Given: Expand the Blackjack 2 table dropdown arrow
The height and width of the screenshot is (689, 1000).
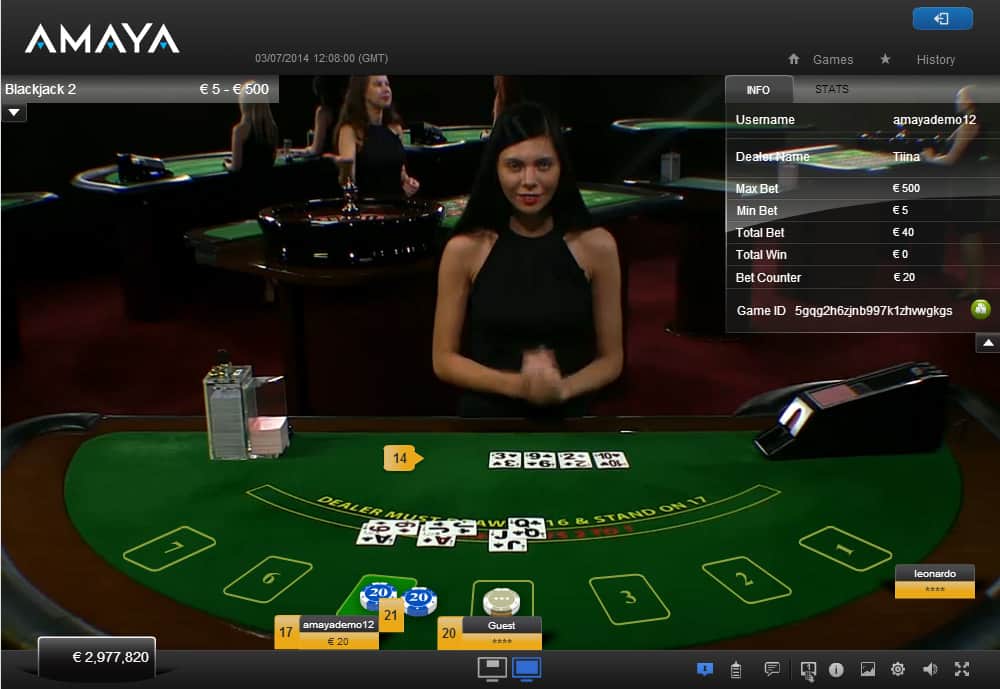Looking at the screenshot, I should pos(14,113).
